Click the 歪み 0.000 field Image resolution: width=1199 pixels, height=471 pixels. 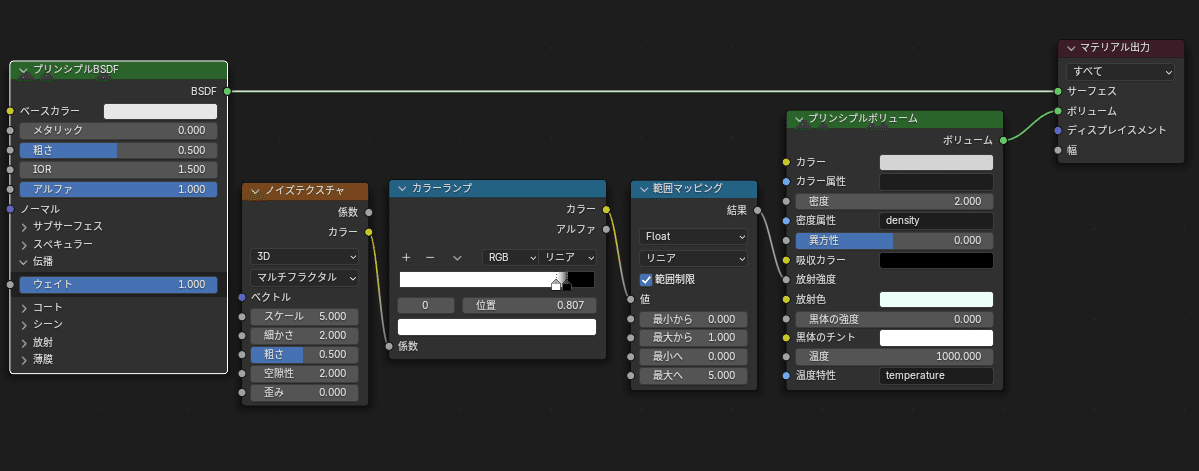coord(304,393)
